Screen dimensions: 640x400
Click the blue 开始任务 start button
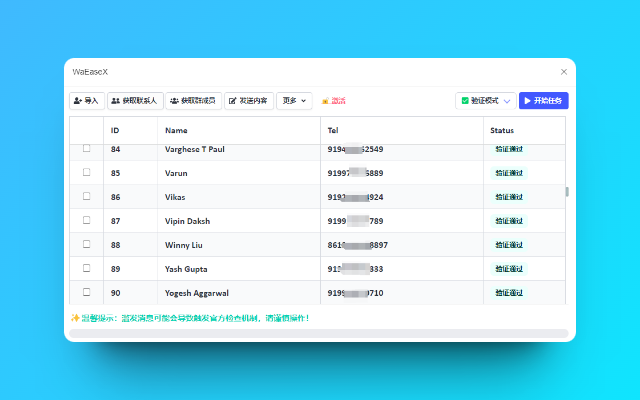tap(544, 101)
